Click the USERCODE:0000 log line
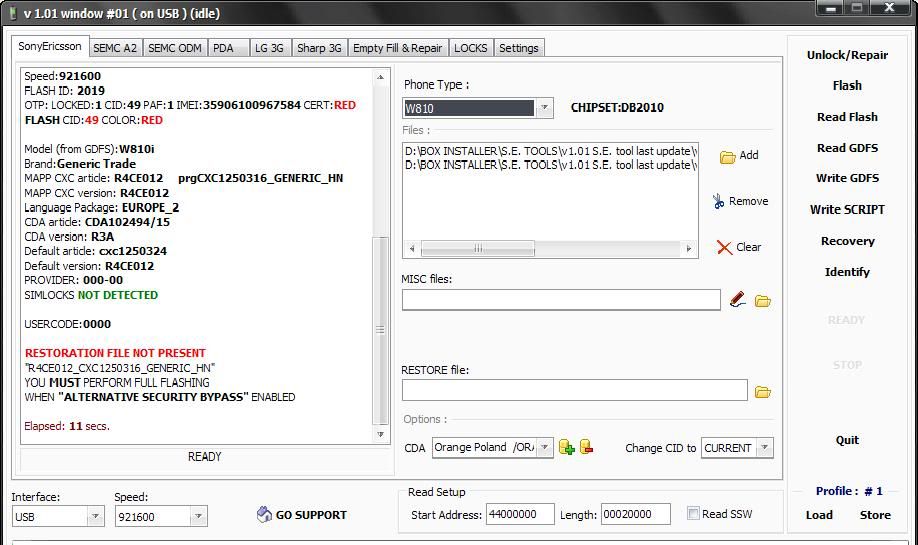Screen dimensions: 918x545 click(x=67, y=324)
